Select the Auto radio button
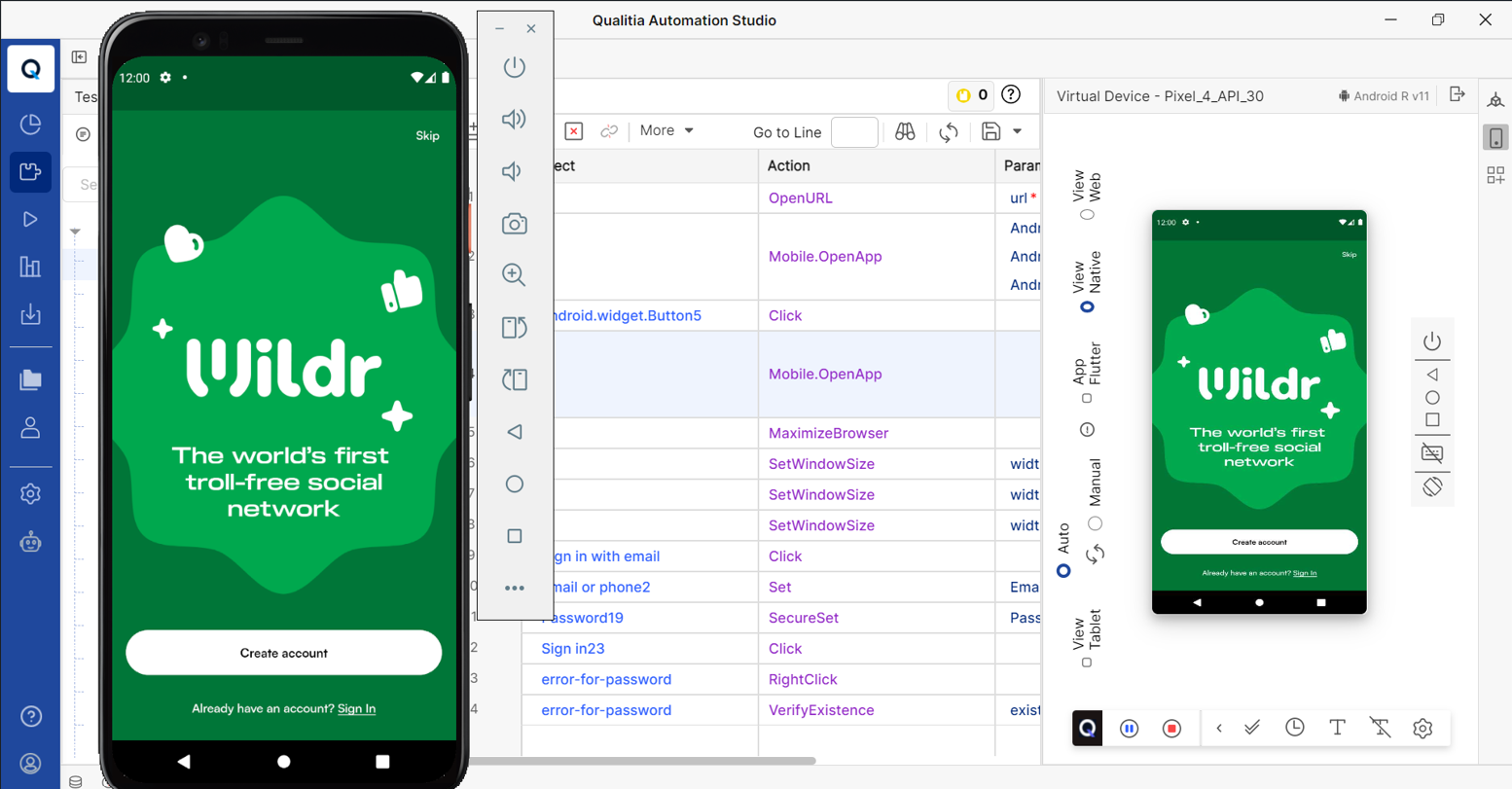This screenshot has width=1512, height=789. 1063,571
